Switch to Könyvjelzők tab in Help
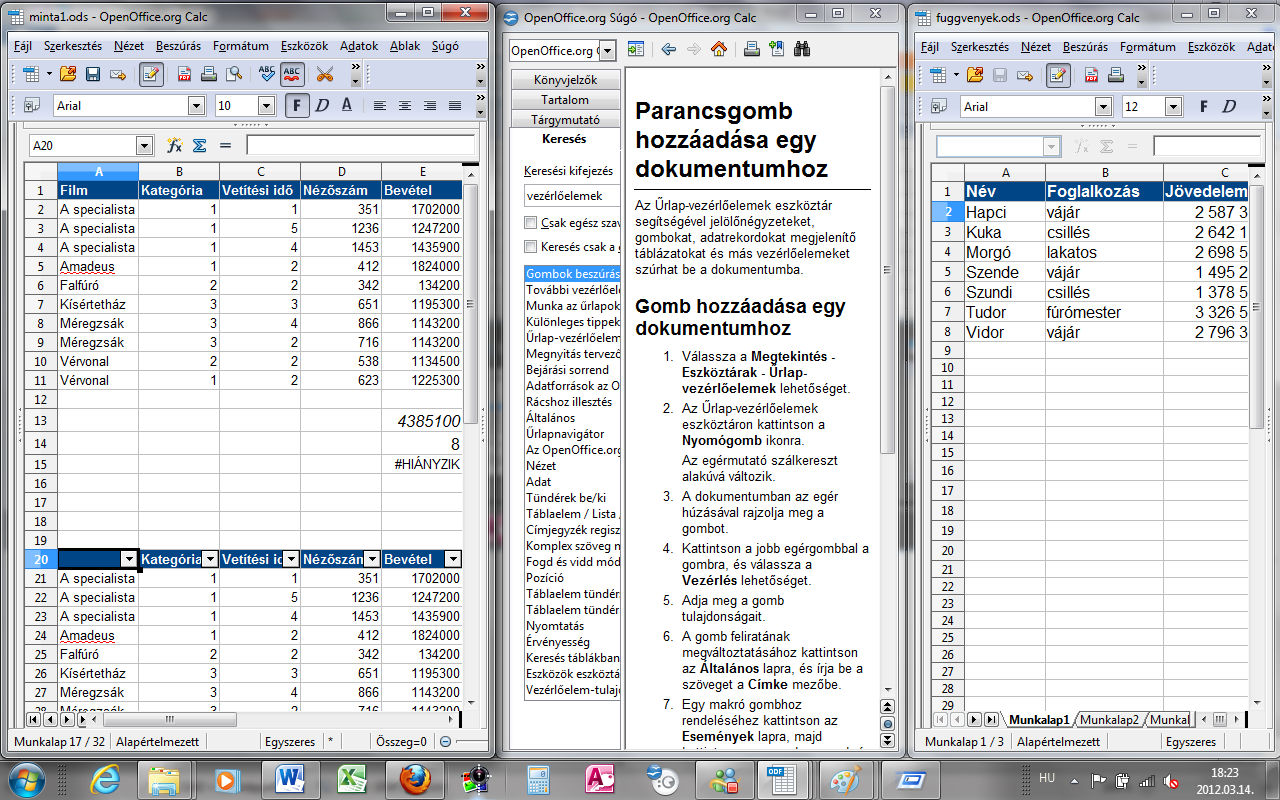 pos(565,80)
